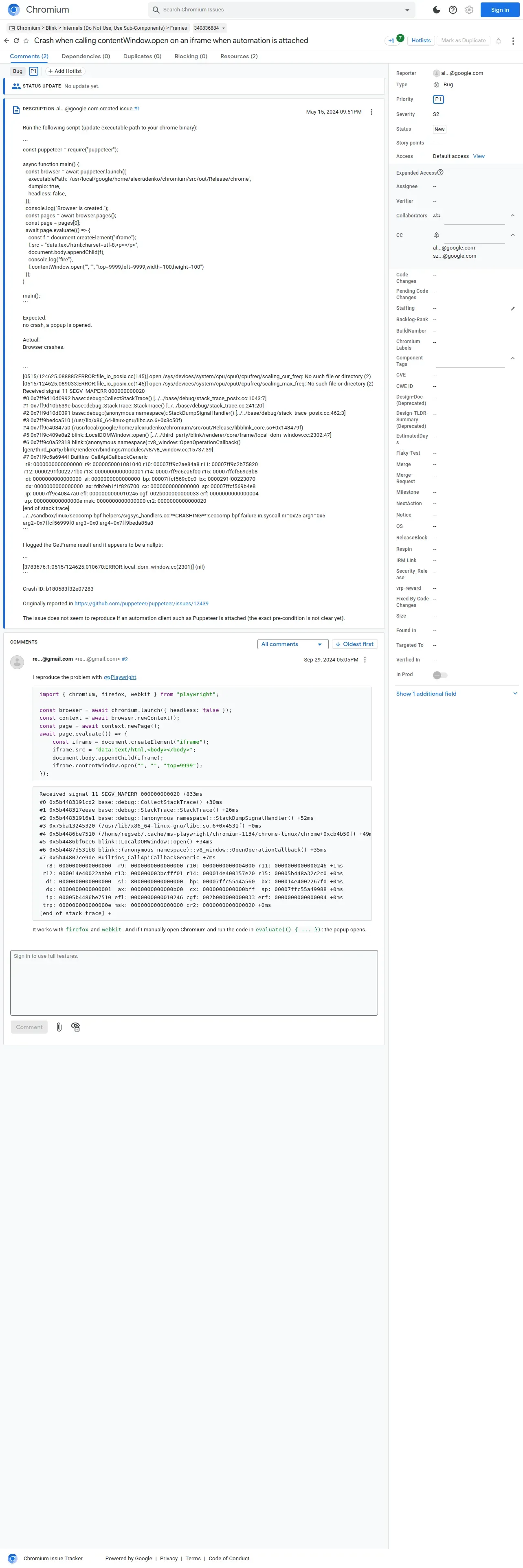523x1568 pixels.
Task: Open the issue more options menu
Action: [513, 41]
